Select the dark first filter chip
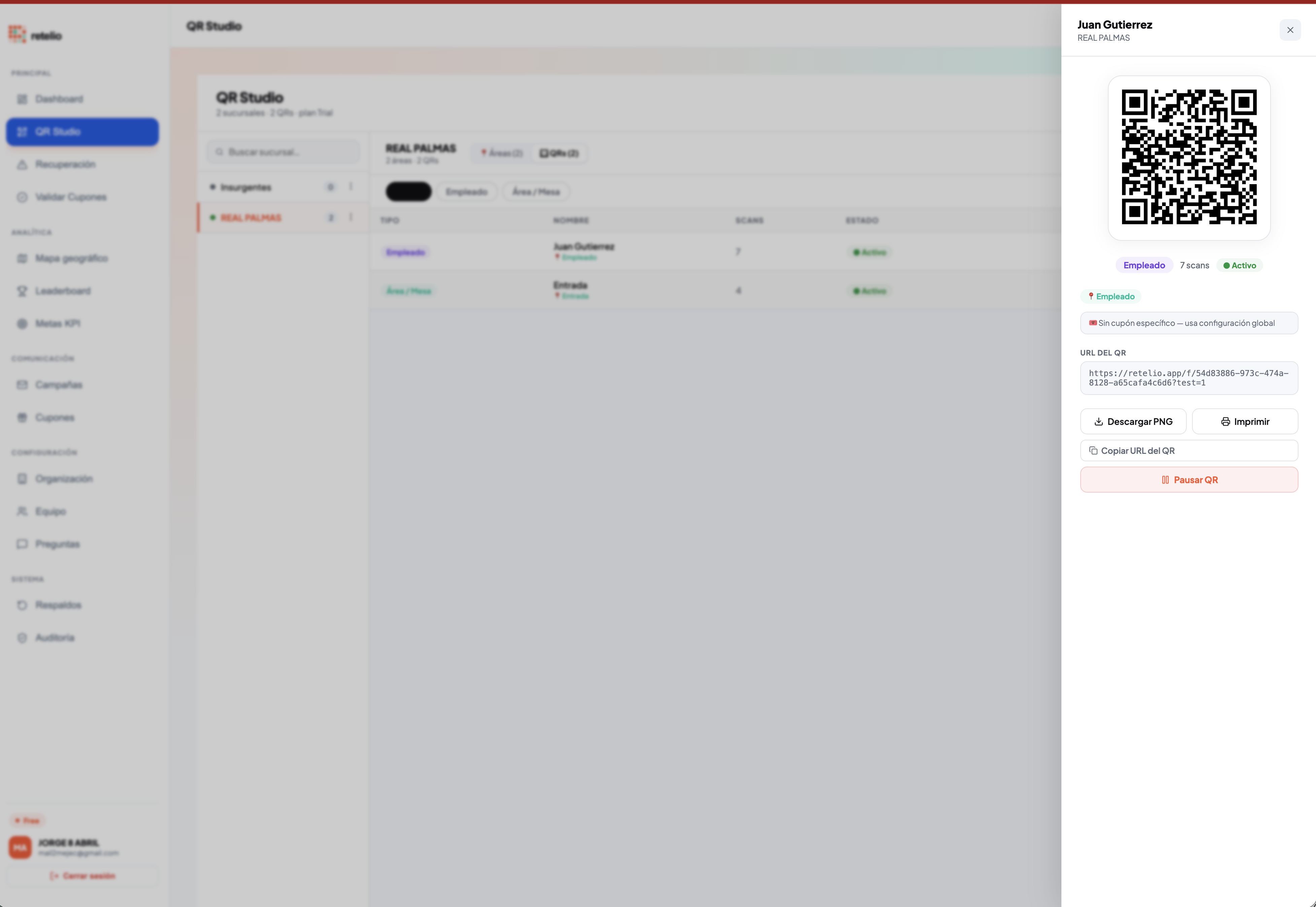Viewport: 1316px width, 907px height. (x=409, y=192)
